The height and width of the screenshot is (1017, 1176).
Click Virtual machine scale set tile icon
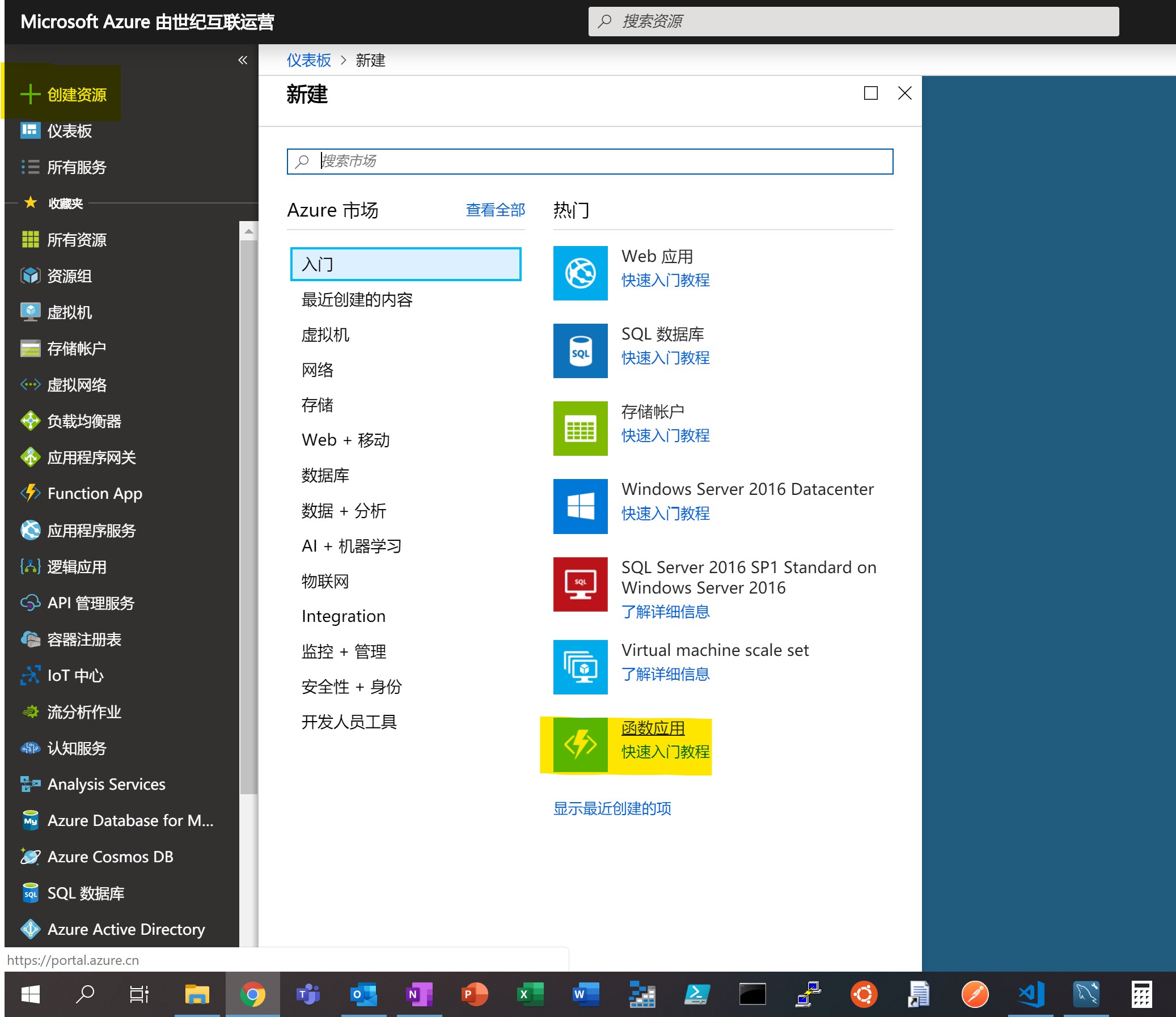[580, 667]
